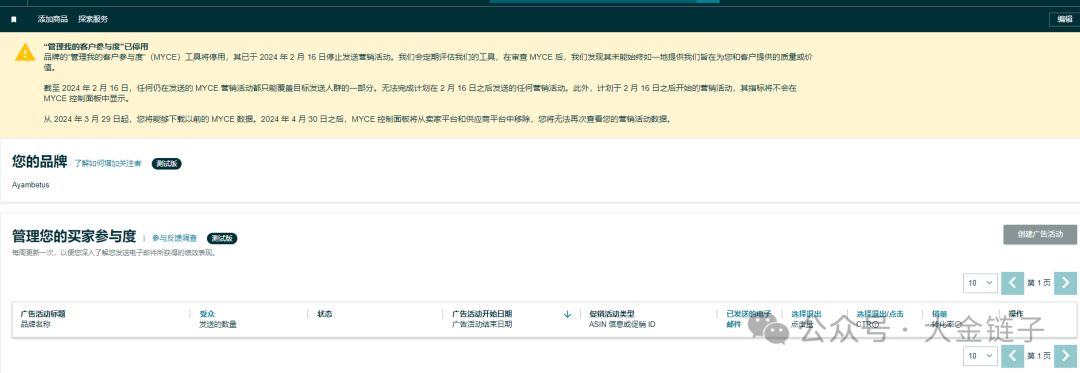1080x373 pixels.
Task: Go to previous page with lower arrow
Action: click(x=1012, y=356)
